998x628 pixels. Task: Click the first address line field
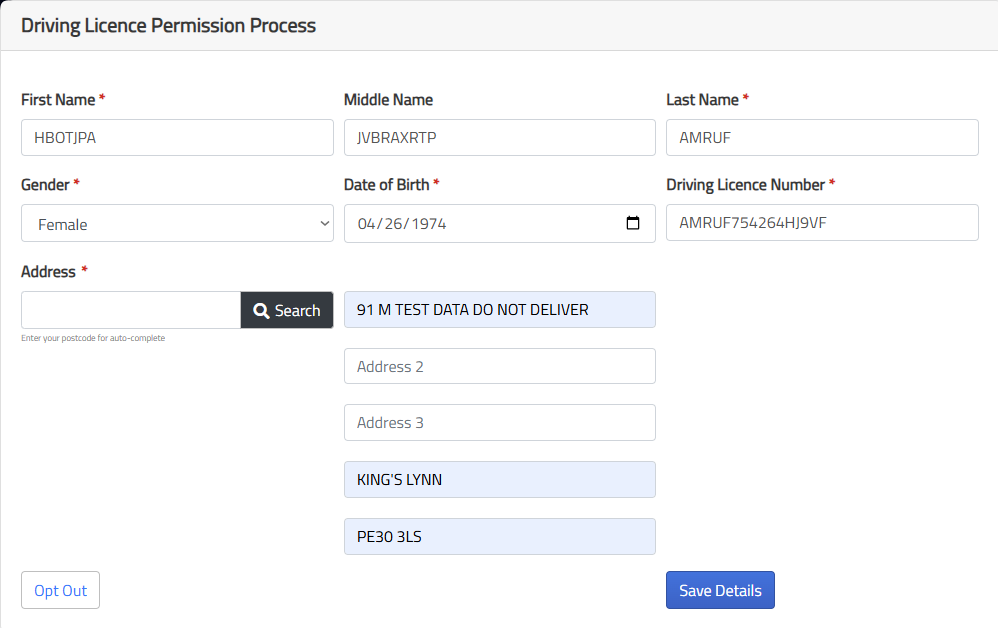499,309
